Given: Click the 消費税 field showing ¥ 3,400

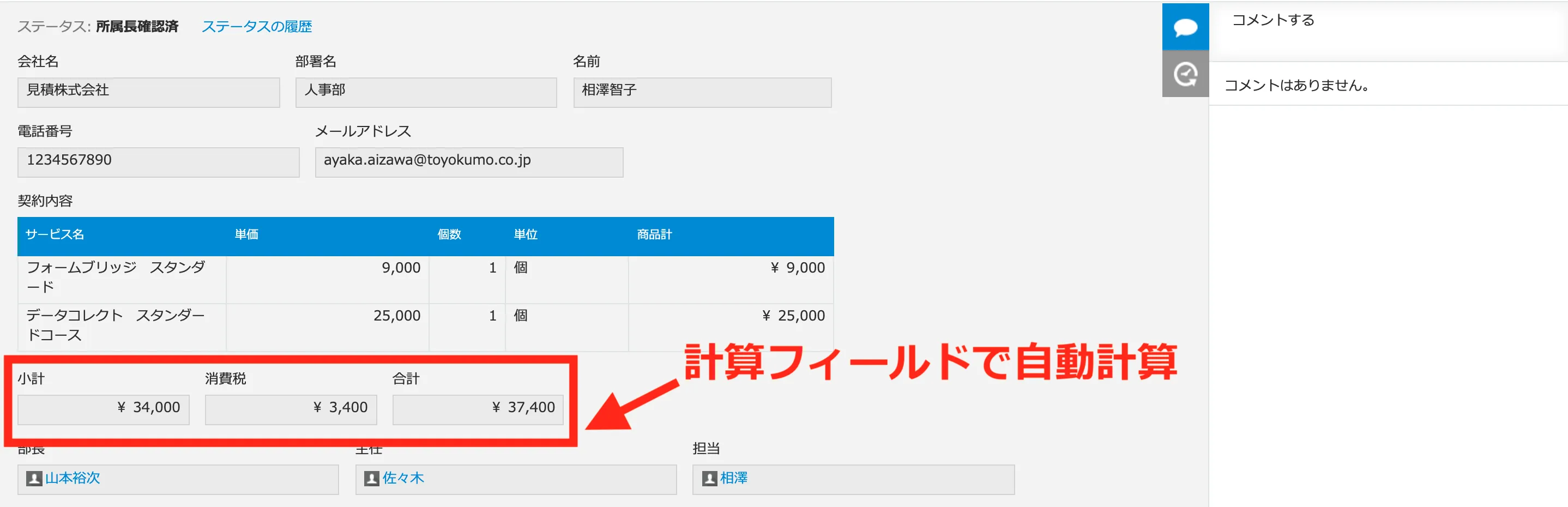Looking at the screenshot, I should click(x=291, y=409).
